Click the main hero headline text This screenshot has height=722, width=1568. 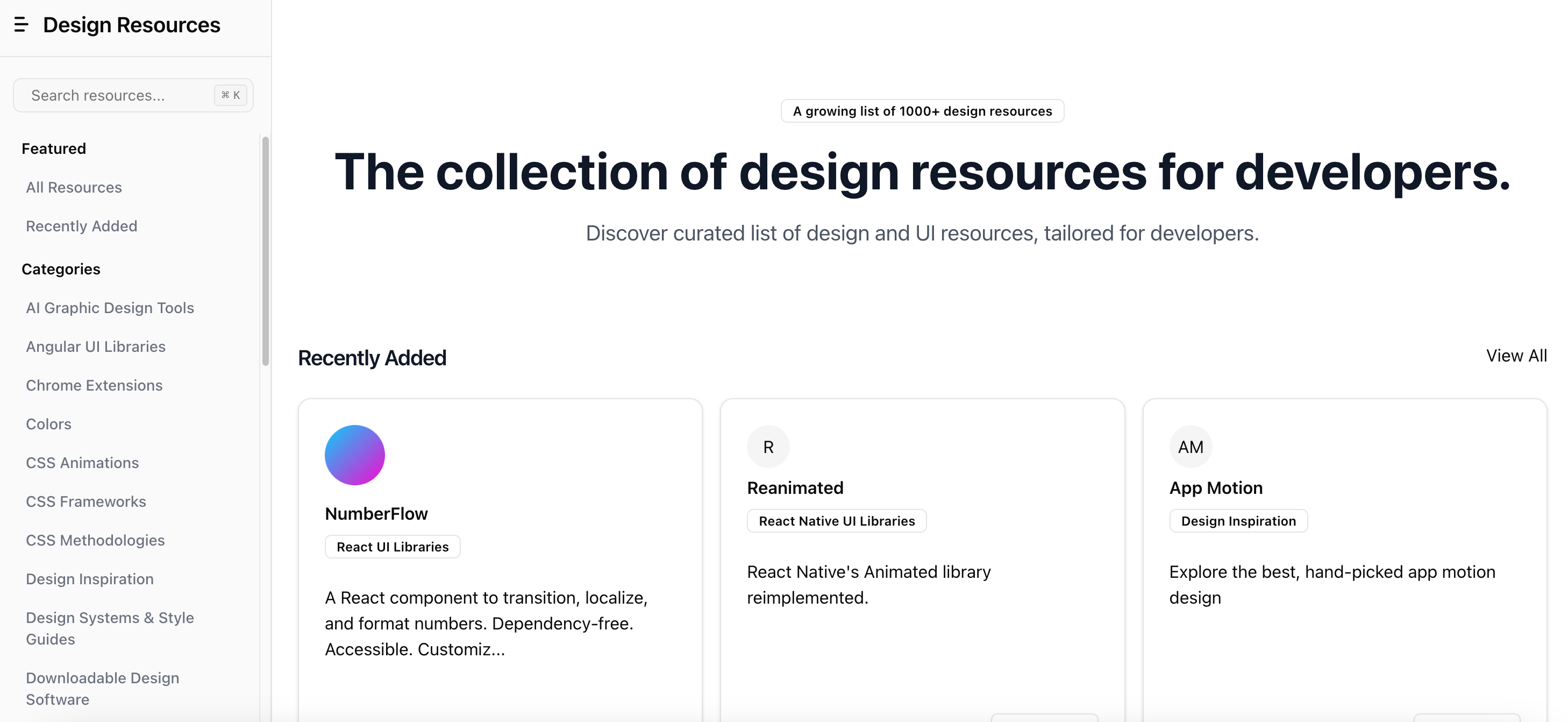coord(922,172)
